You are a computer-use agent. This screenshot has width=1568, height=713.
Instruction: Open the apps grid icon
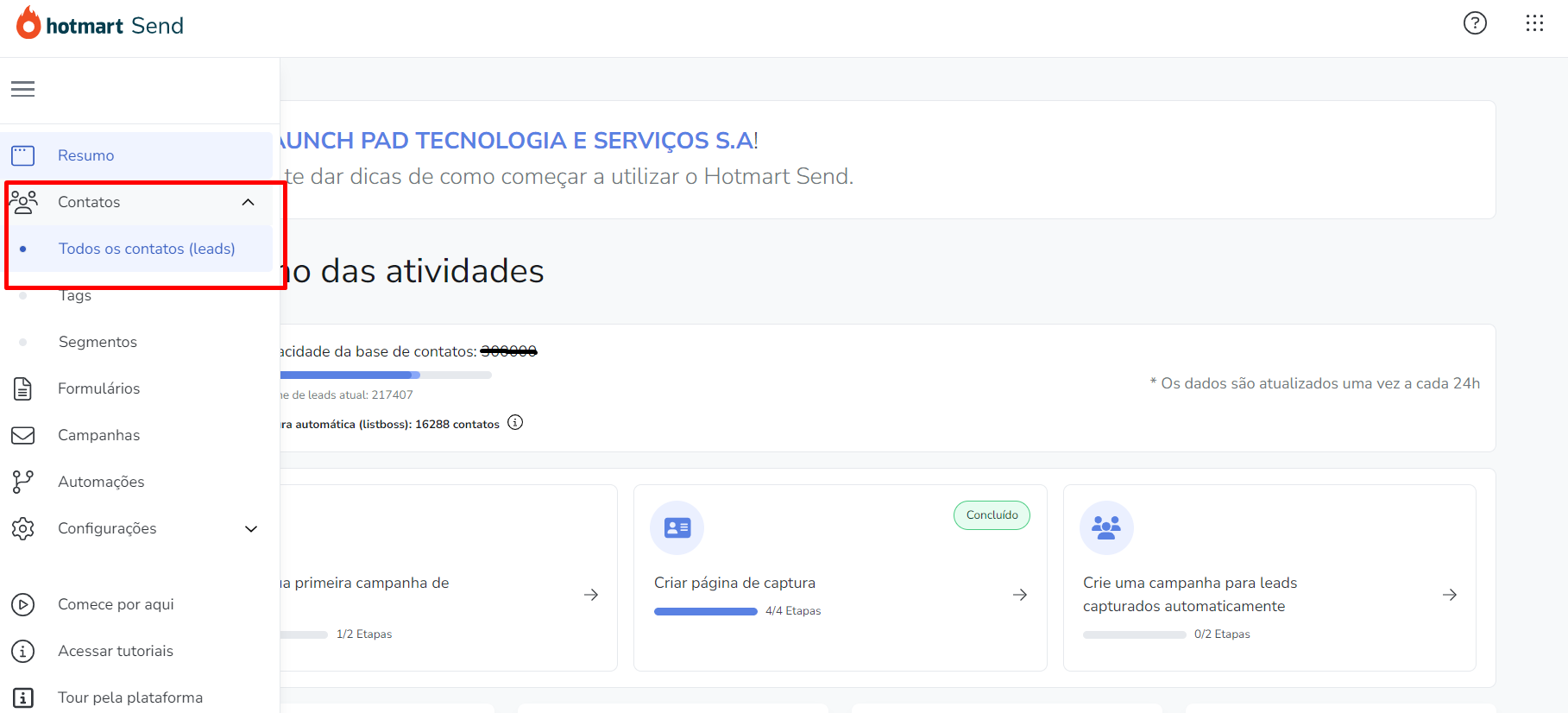tap(1534, 23)
